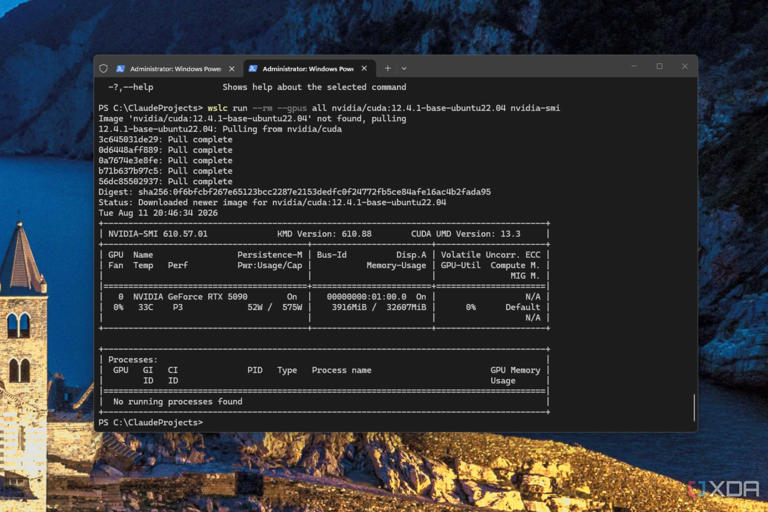Viewport: 768px width, 512px height.
Task: Click 'Status: Downloaded newer image' line
Action: pos(272,202)
